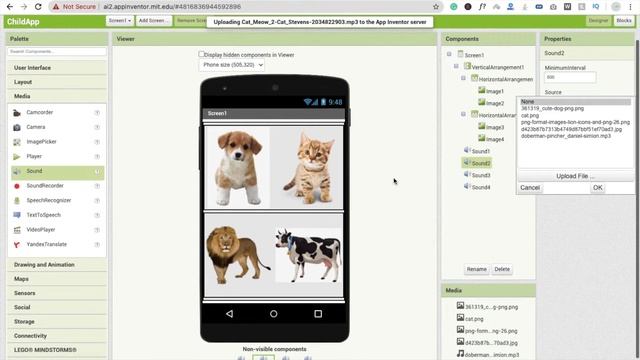The width and height of the screenshot is (640, 360).
Task: Switch to Designer view
Action: 598,20
